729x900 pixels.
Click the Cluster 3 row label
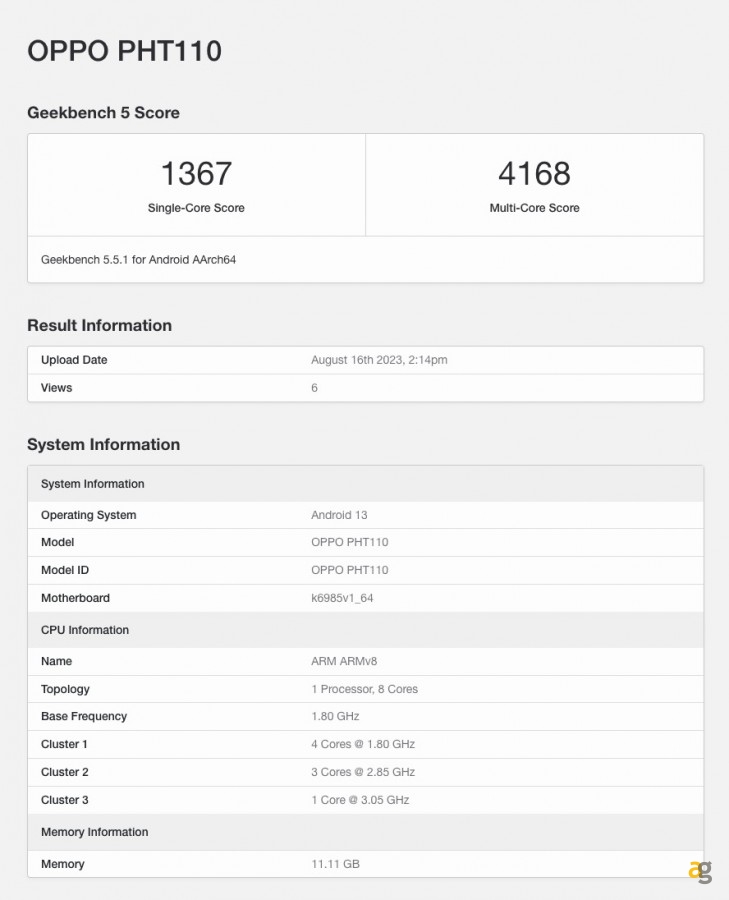pos(64,800)
